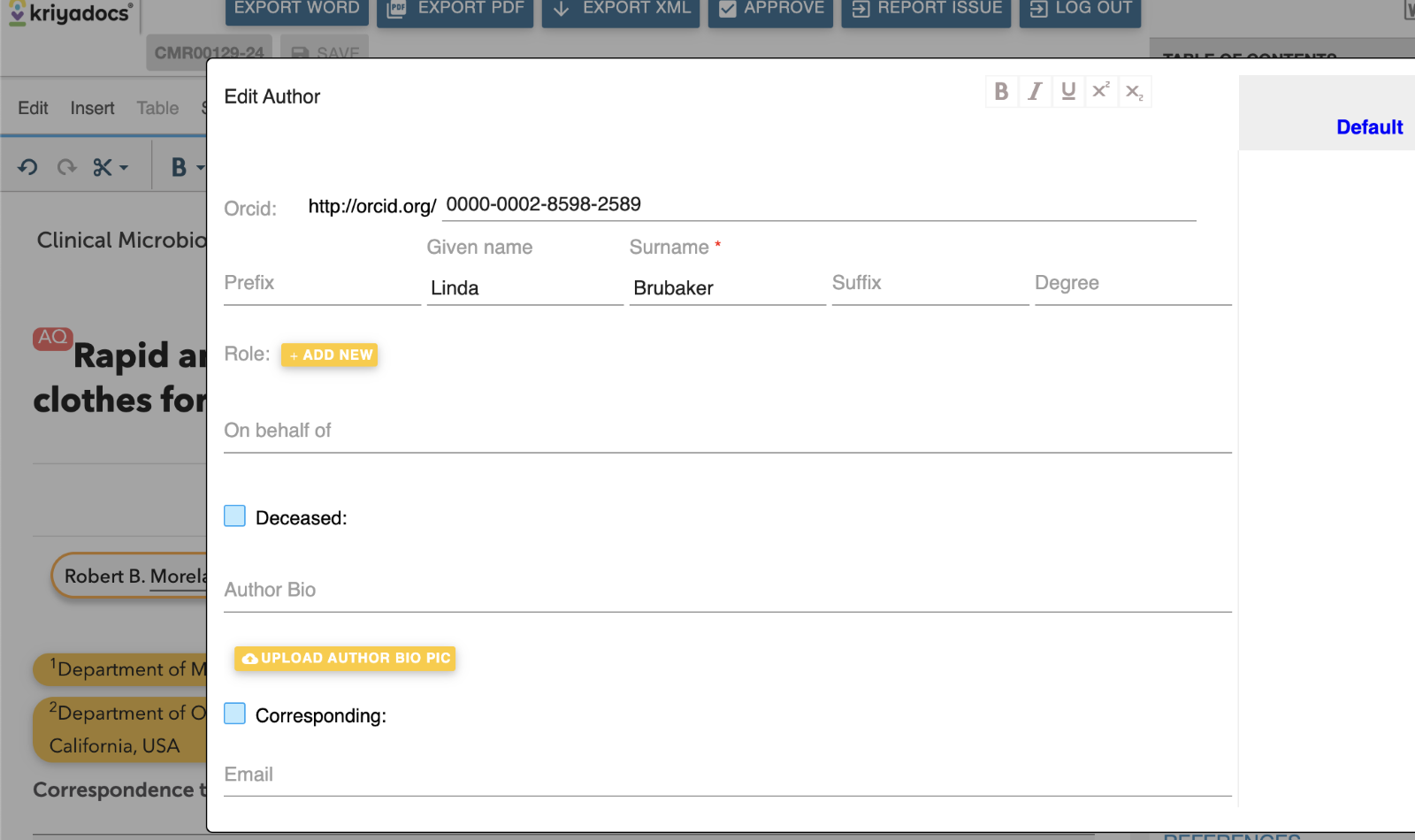The height and width of the screenshot is (840, 1415).
Task: Open the cut options dropdown arrow
Action: click(x=124, y=168)
